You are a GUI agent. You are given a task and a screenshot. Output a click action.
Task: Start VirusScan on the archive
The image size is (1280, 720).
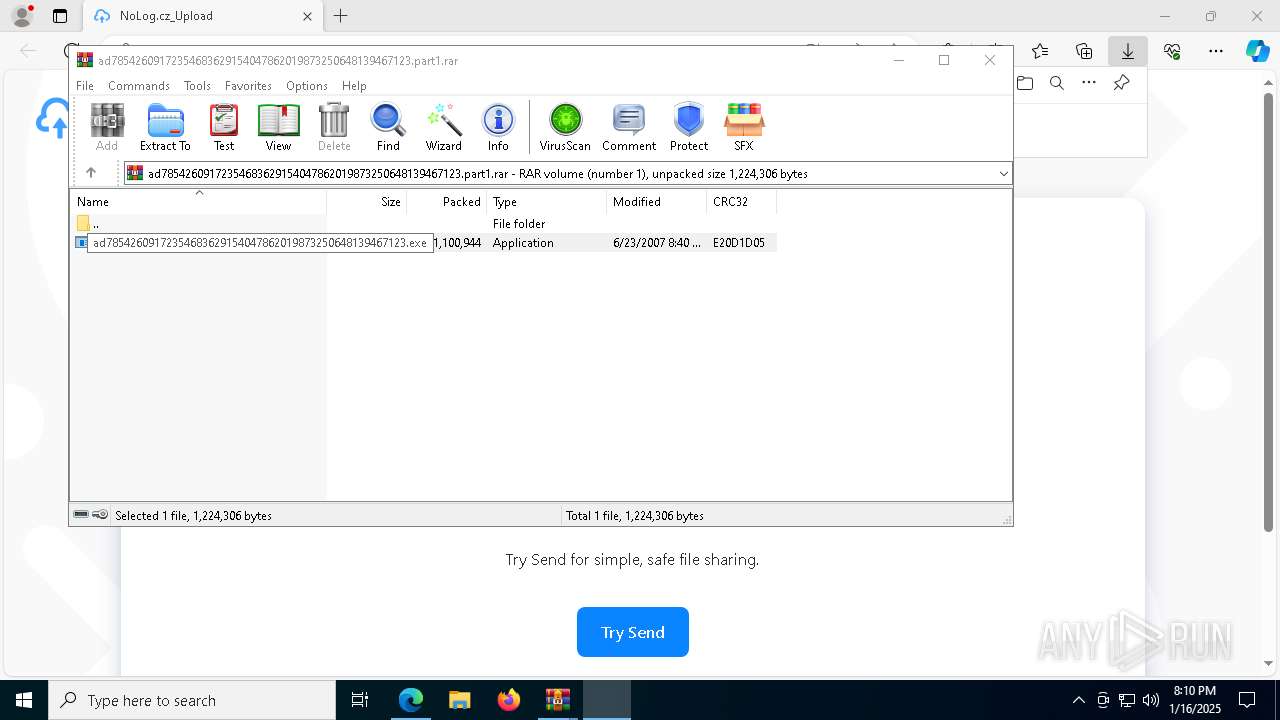pyautogui.click(x=565, y=127)
